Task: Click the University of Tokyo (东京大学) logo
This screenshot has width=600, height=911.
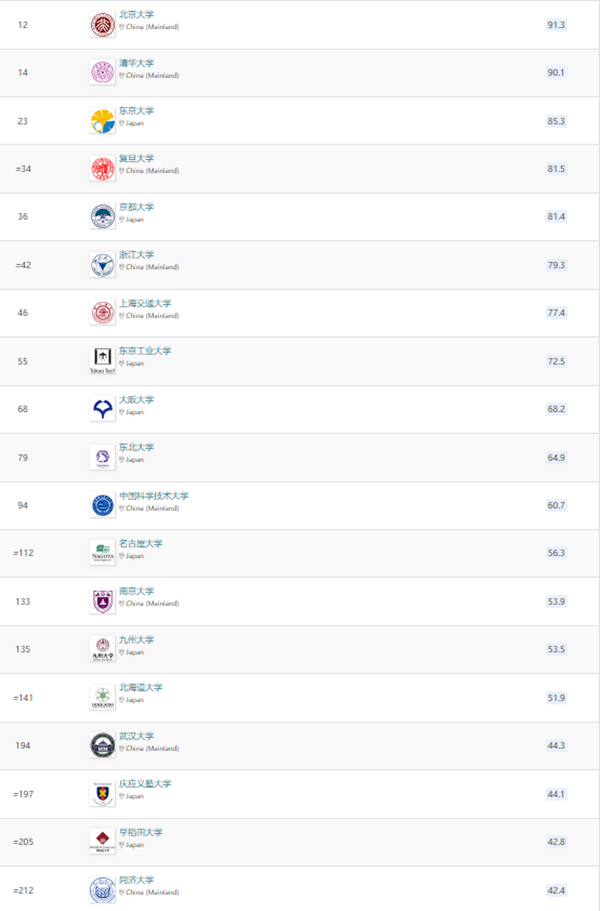Action: 103,121
